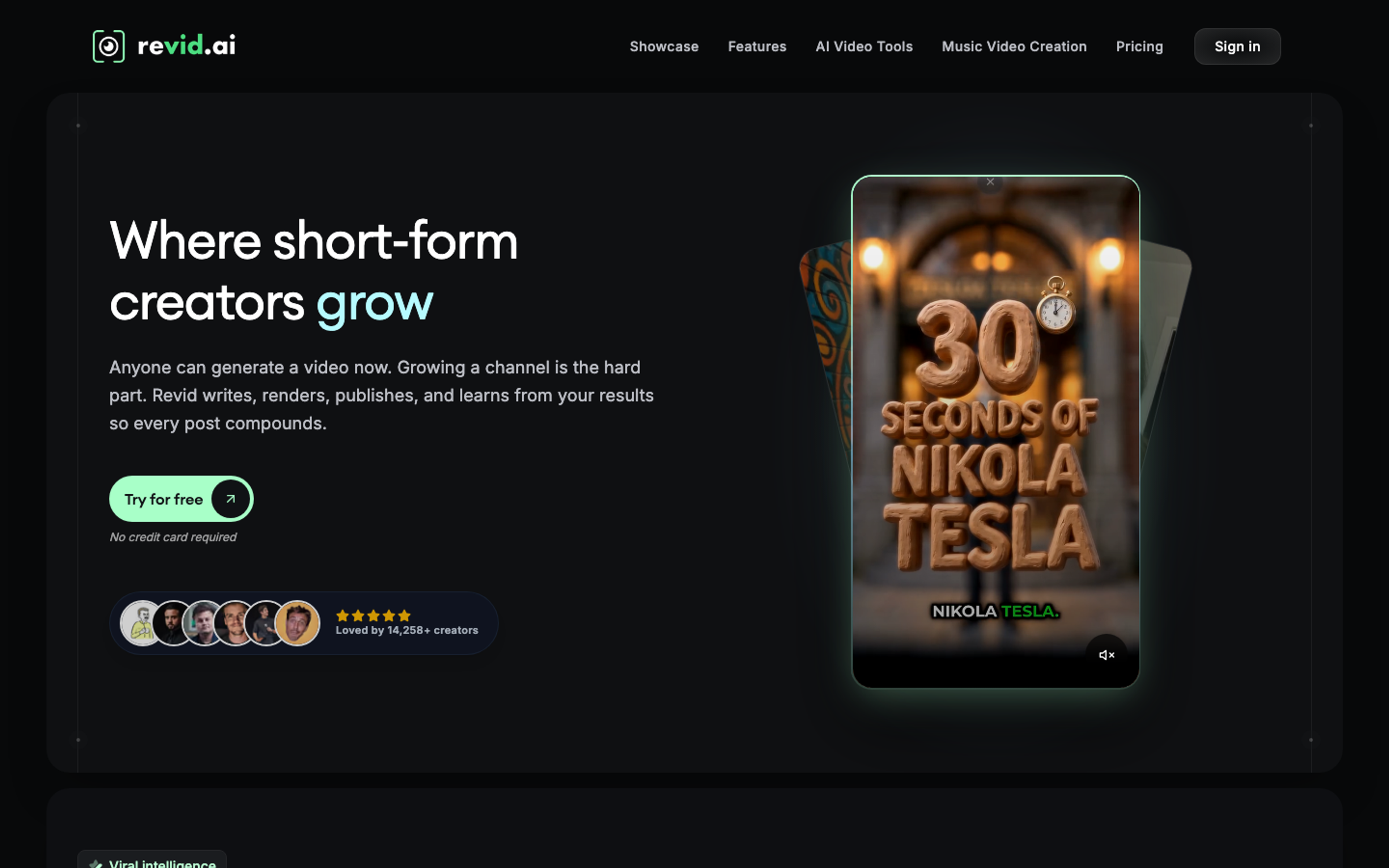Image resolution: width=1389 pixels, height=868 pixels.
Task: Click the five-star rating icons
Action: (x=373, y=616)
